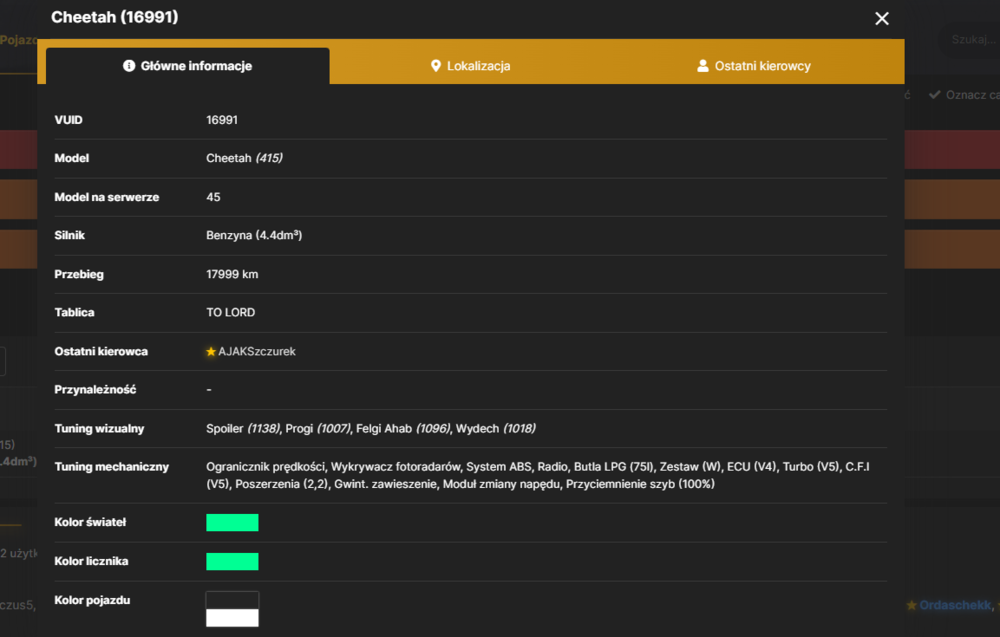Click the map pin icon on Lokalizacja
This screenshot has height=637, width=1000.
[436, 66]
